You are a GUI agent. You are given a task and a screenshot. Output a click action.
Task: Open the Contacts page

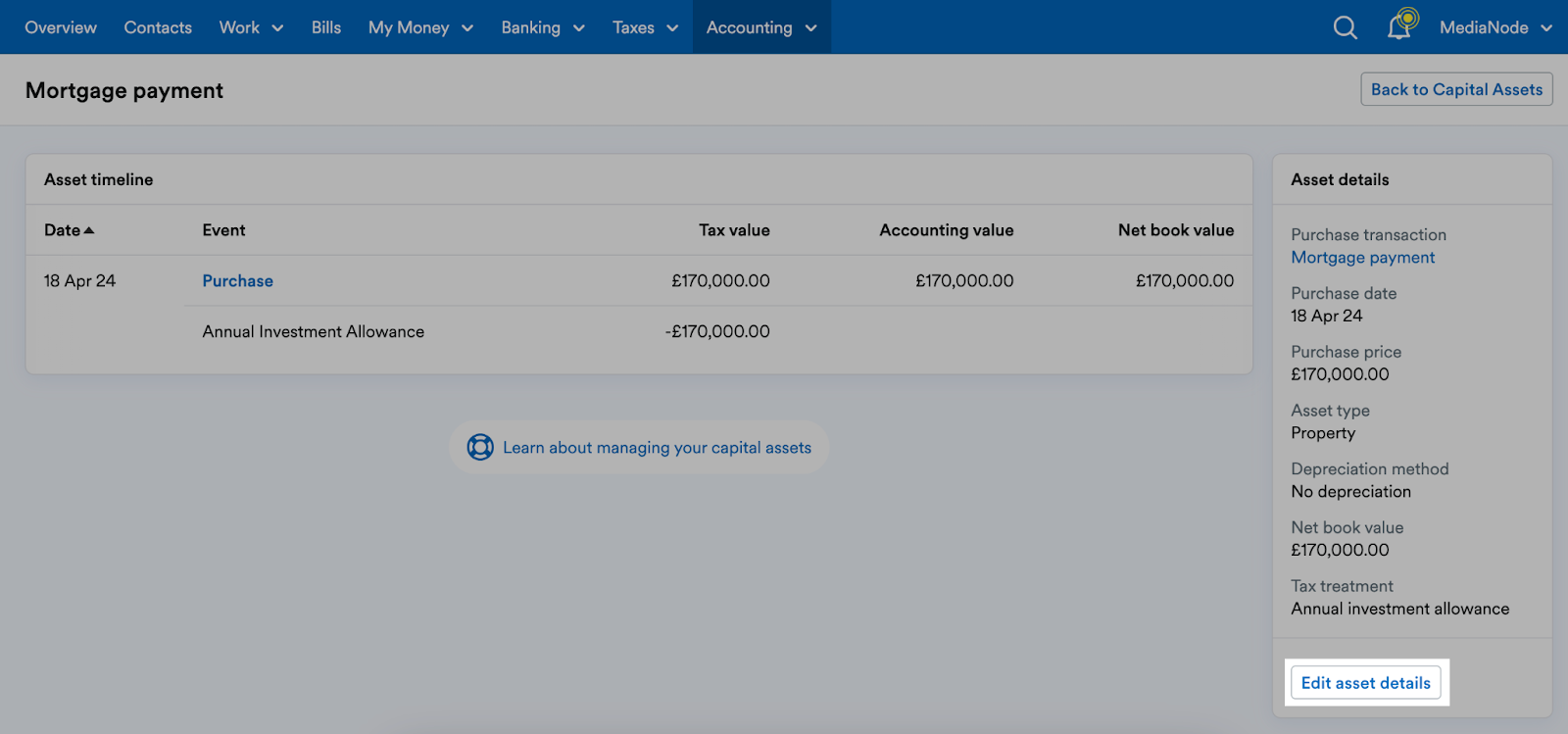[158, 27]
